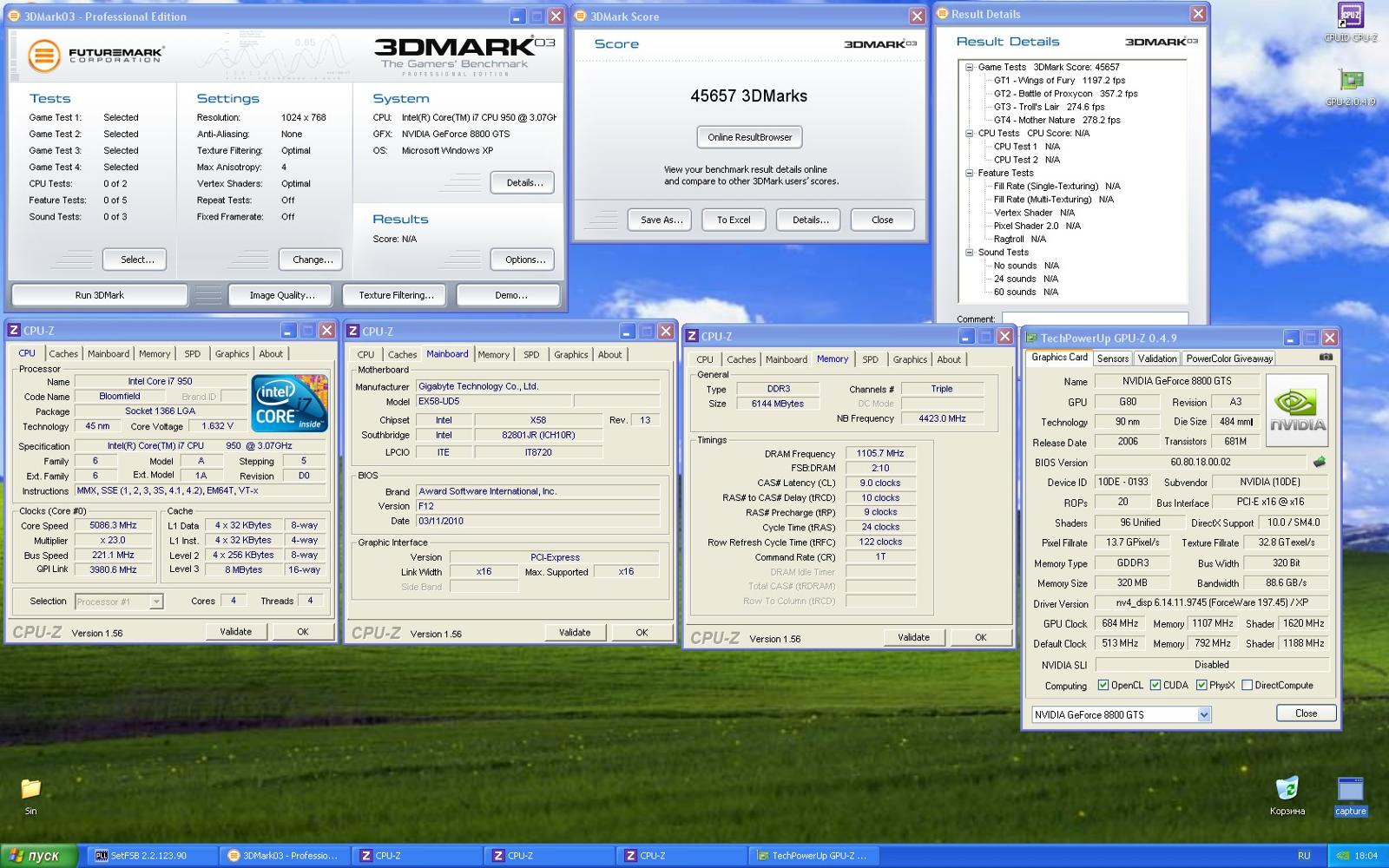Click the Change... settings button
Image resolution: width=1389 pixels, height=868 pixels.
tap(312, 260)
